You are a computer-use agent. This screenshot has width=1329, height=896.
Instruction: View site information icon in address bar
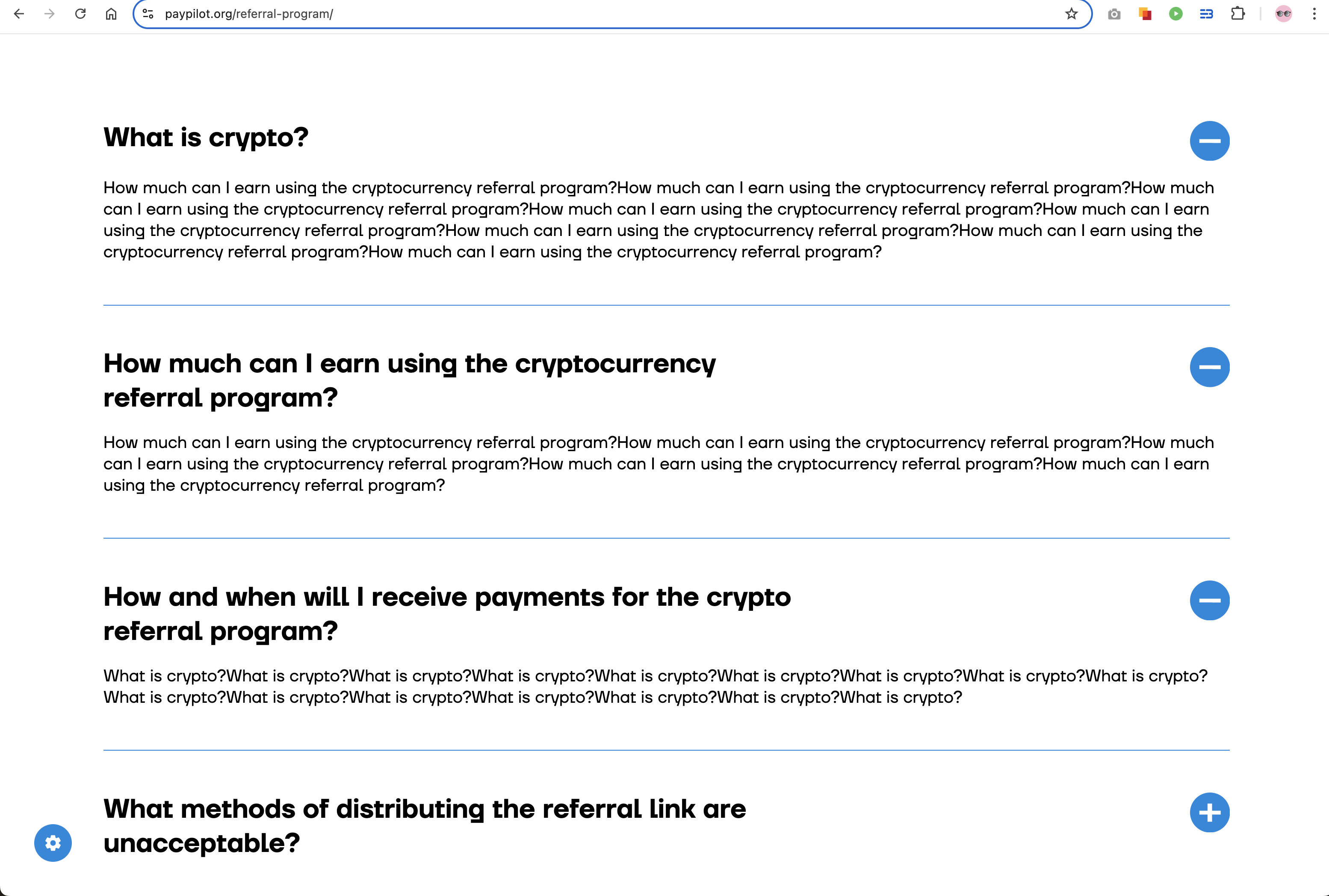148,14
